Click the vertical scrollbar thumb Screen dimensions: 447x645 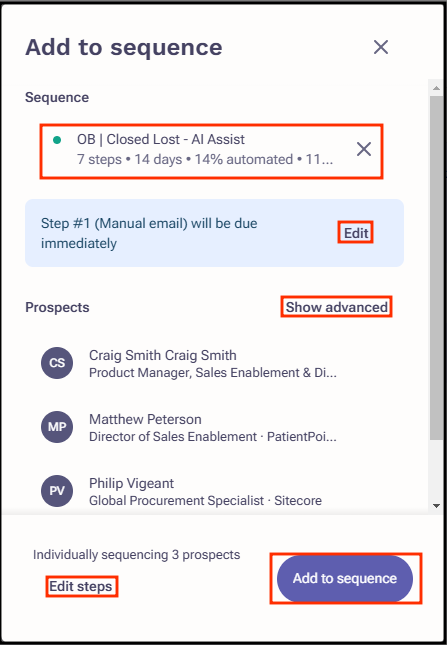tap(436, 268)
